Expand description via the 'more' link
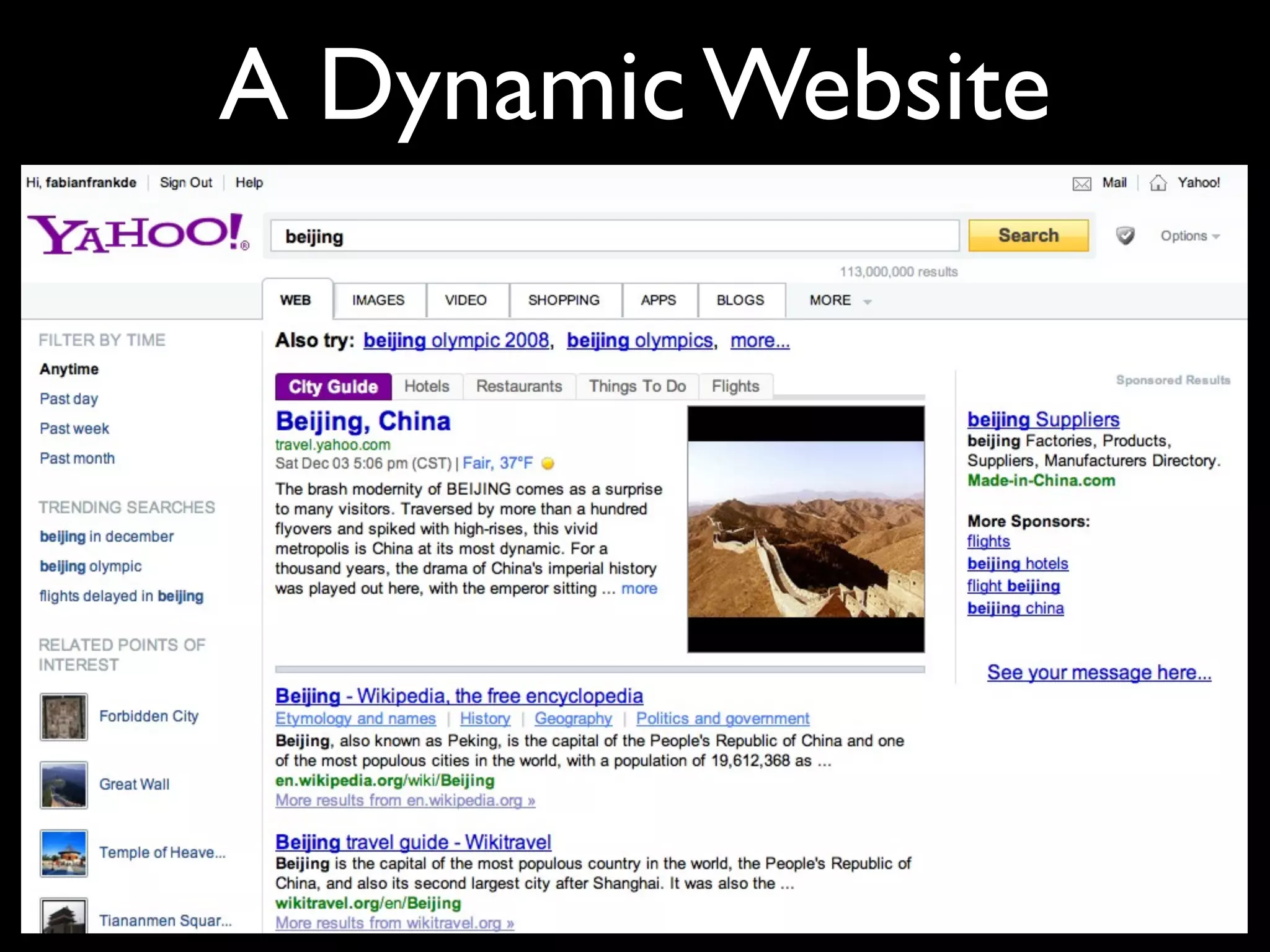 [639, 589]
